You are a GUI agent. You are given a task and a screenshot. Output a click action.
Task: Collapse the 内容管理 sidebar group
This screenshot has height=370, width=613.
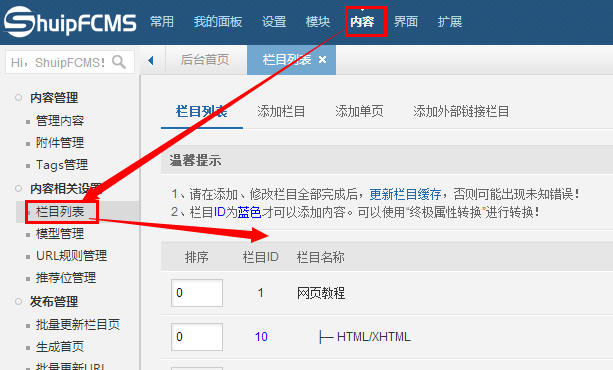(x=54, y=98)
